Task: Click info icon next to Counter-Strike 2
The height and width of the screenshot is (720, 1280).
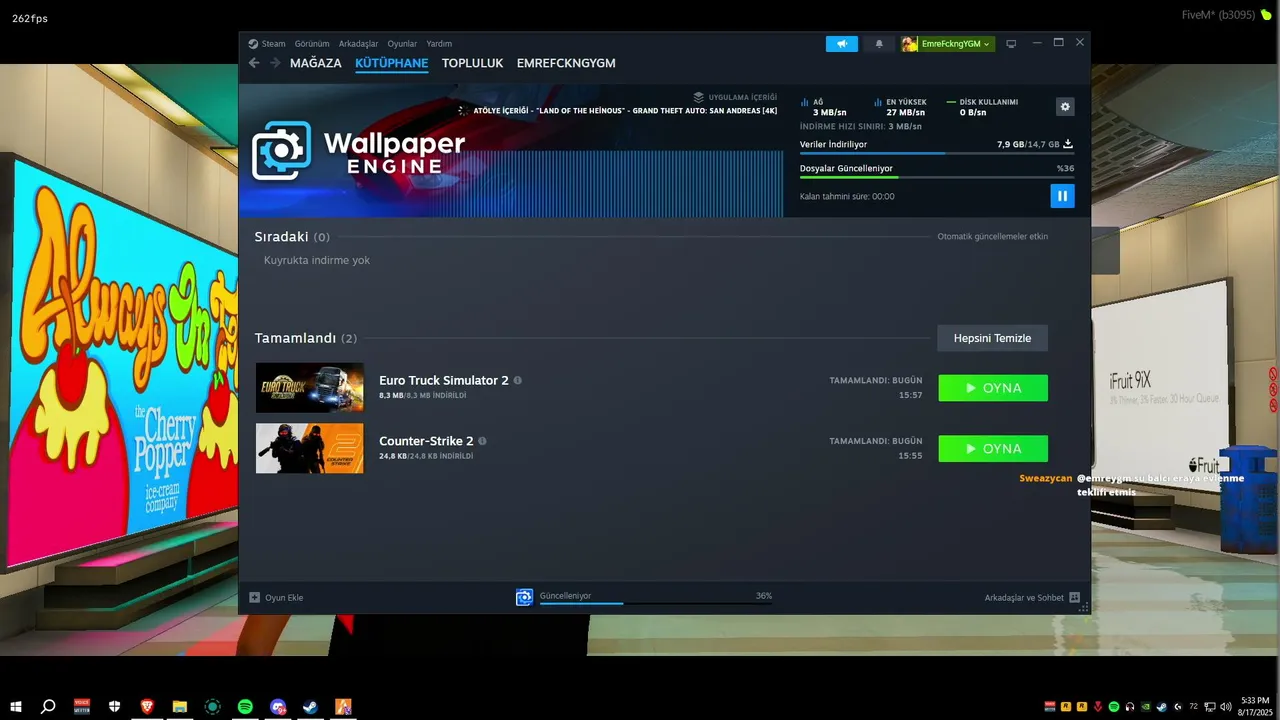Action: point(482,441)
